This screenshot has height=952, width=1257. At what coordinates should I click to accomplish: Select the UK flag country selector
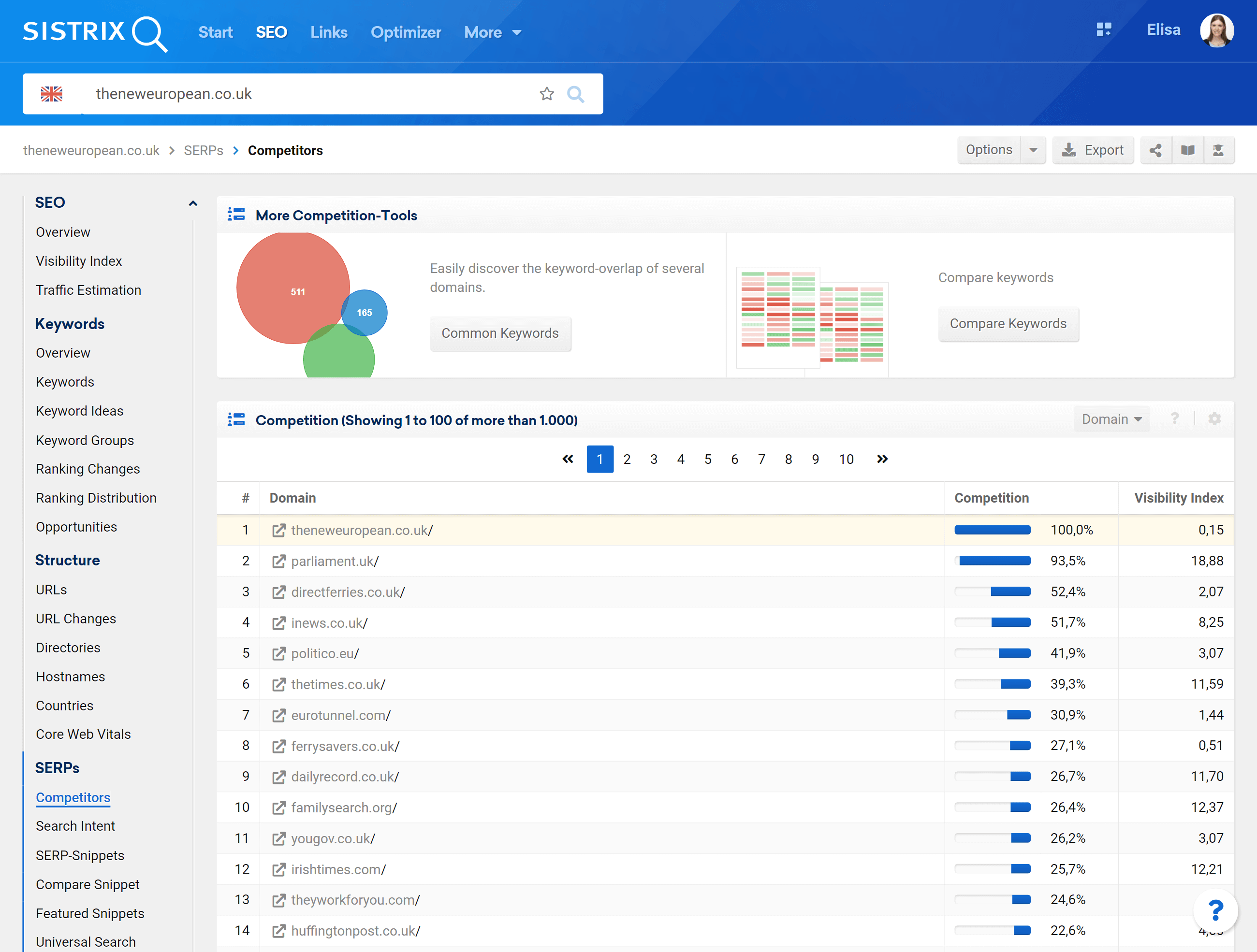(52, 94)
